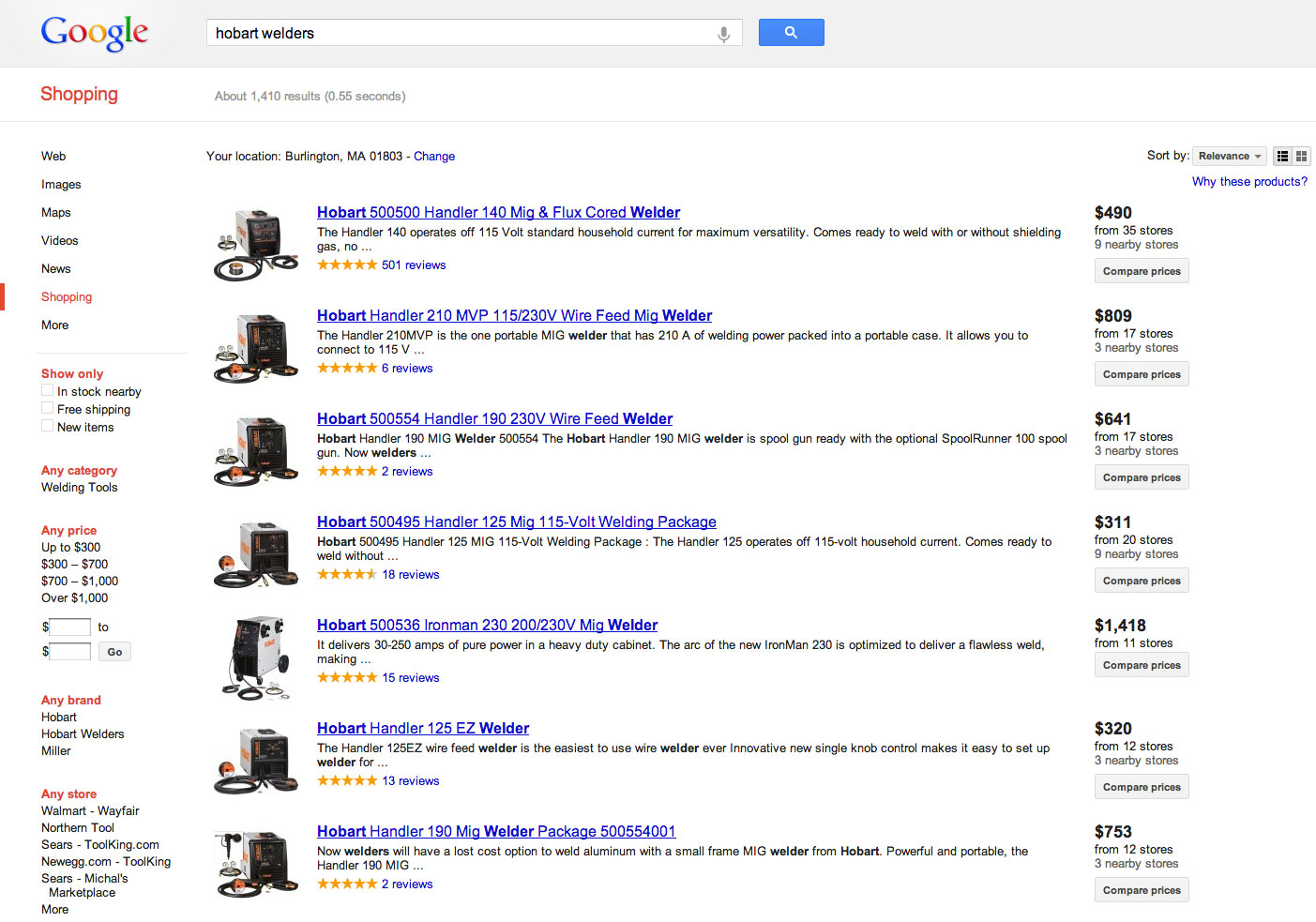This screenshot has height=922, width=1316.
Task: Open Hobart 500554 Handler 190 listing title
Action: point(494,419)
